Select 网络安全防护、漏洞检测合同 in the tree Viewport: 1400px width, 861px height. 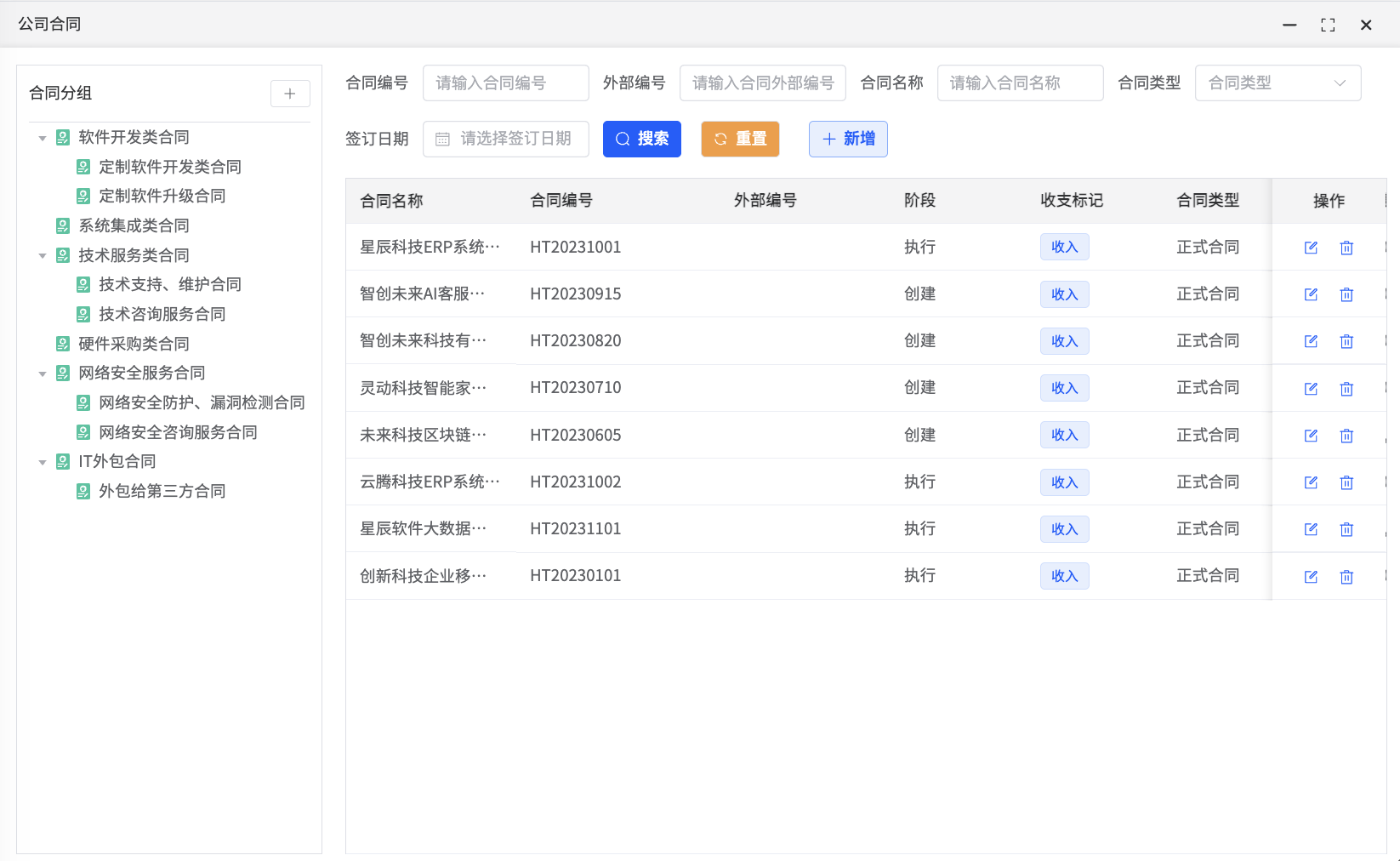pos(202,402)
